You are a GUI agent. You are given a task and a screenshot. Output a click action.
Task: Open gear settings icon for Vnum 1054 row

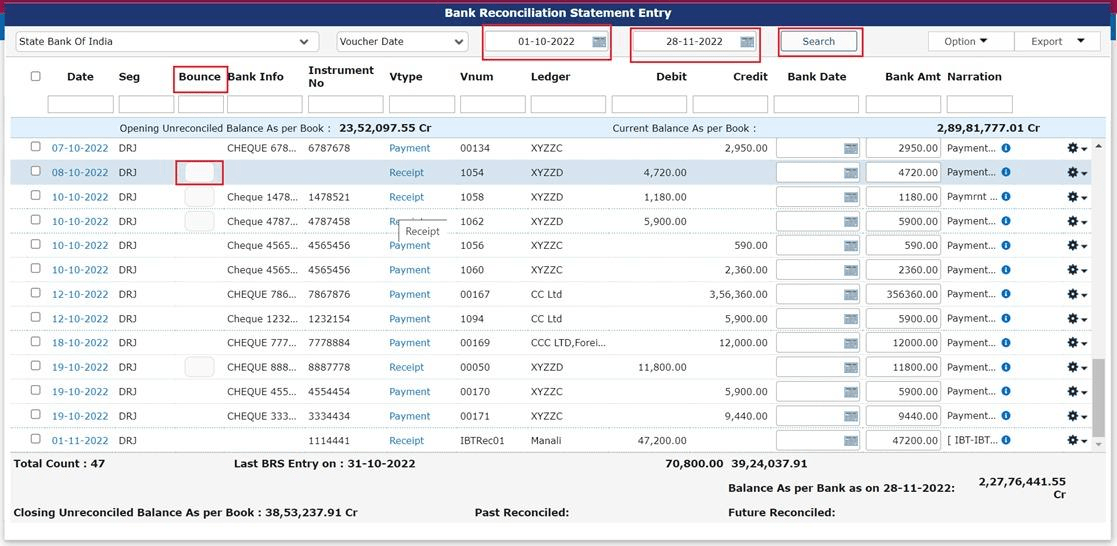[1076, 173]
